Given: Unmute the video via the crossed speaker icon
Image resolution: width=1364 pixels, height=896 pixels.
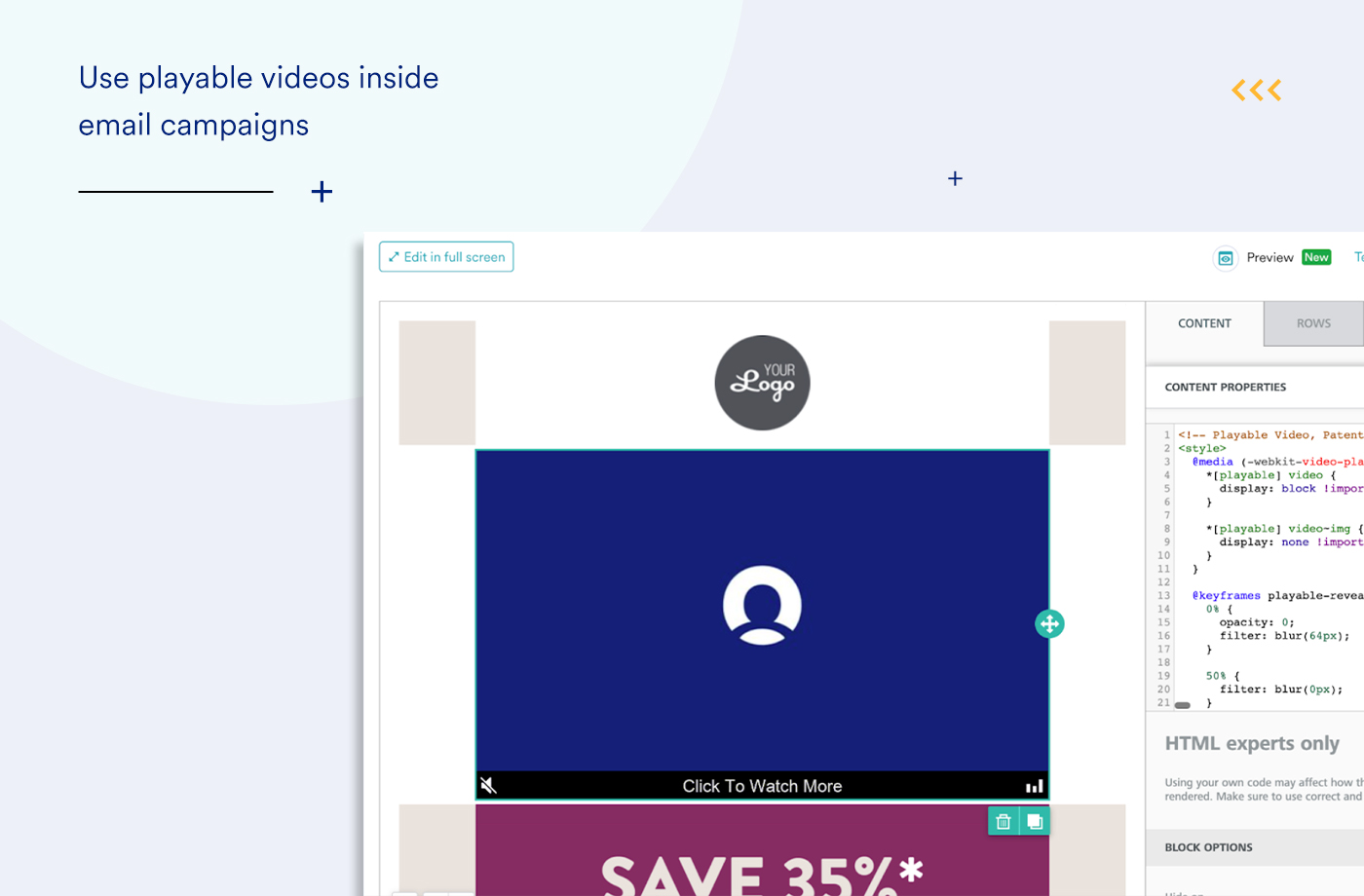Looking at the screenshot, I should pyautogui.click(x=489, y=785).
